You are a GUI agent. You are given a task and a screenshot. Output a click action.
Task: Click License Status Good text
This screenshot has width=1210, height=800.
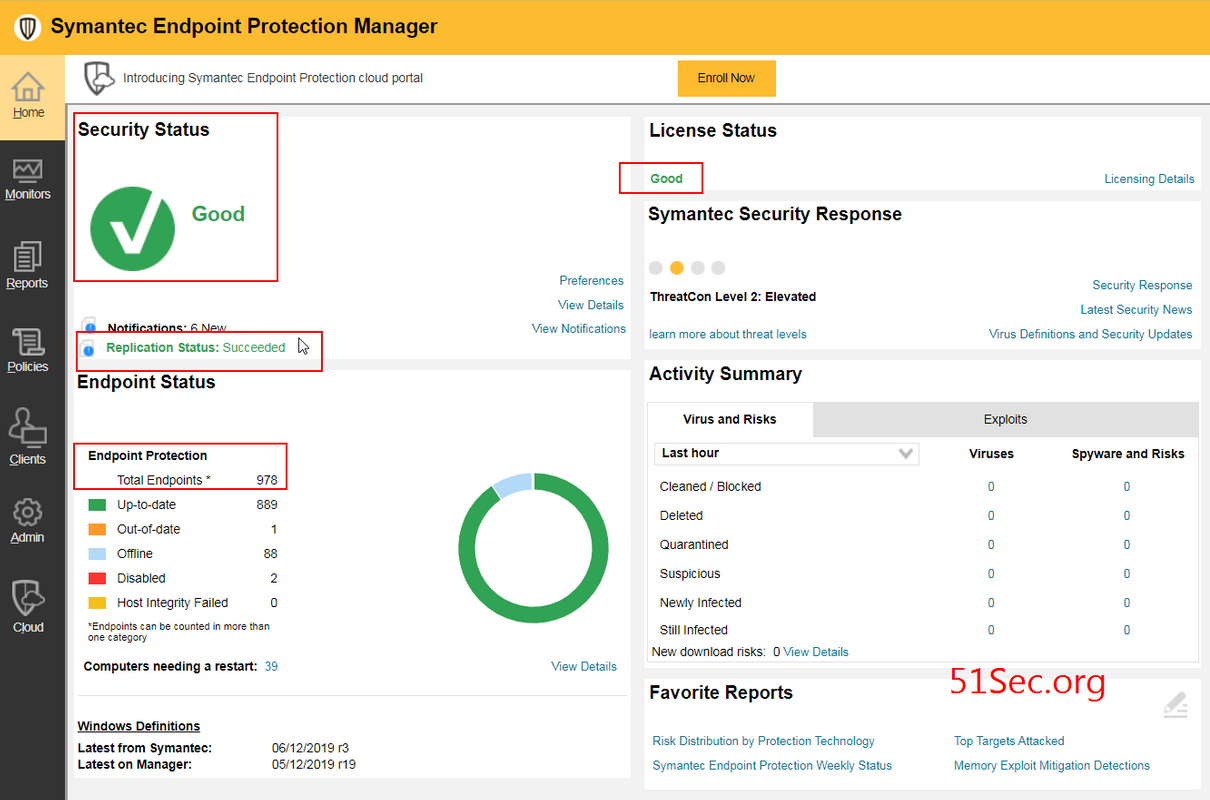[666, 179]
